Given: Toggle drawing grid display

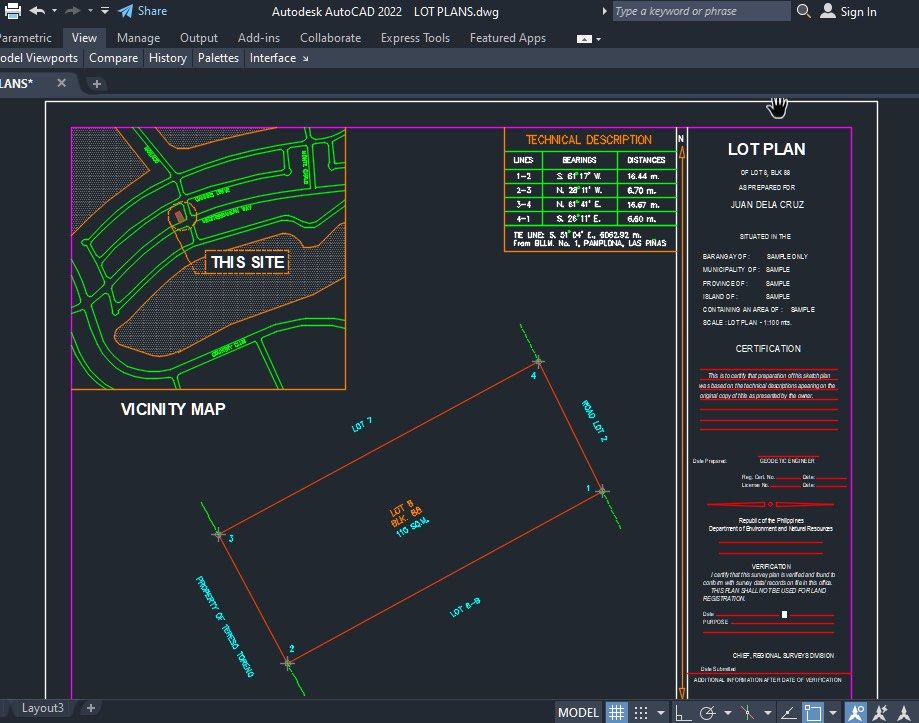Looking at the screenshot, I should click(616, 712).
